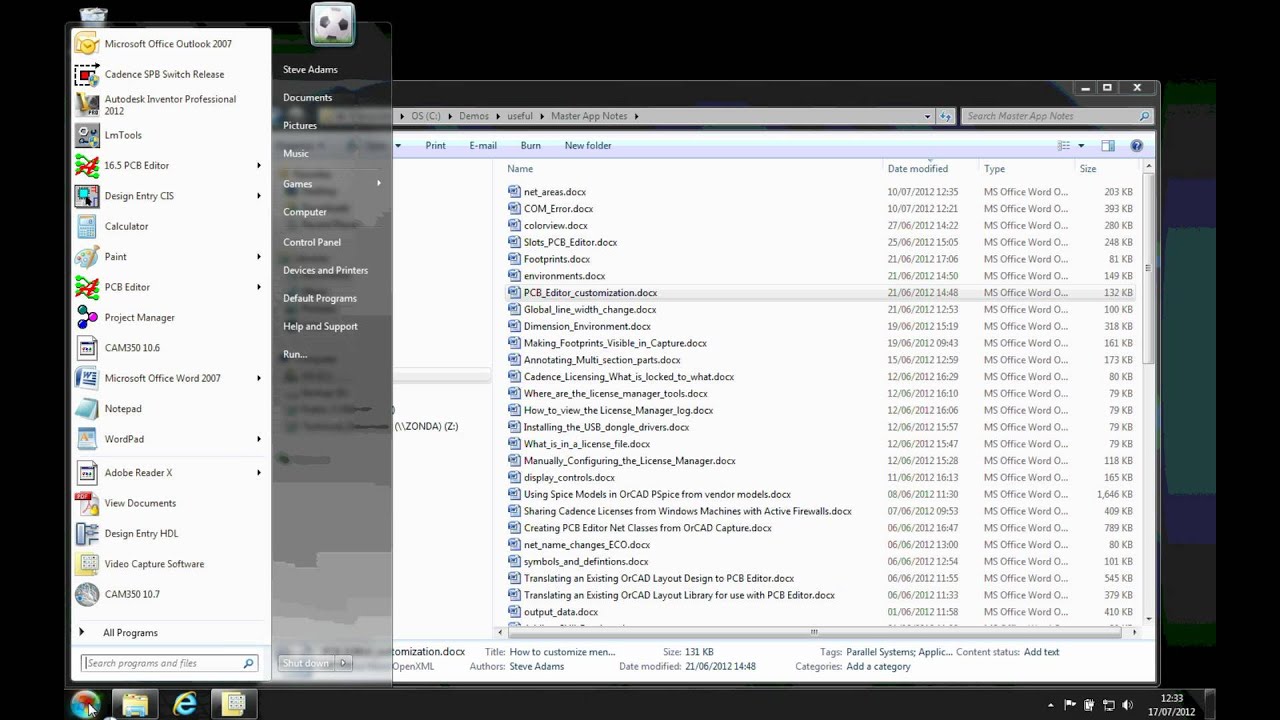The height and width of the screenshot is (720, 1280).
Task: Open Documents from Start menu
Action: [307, 98]
